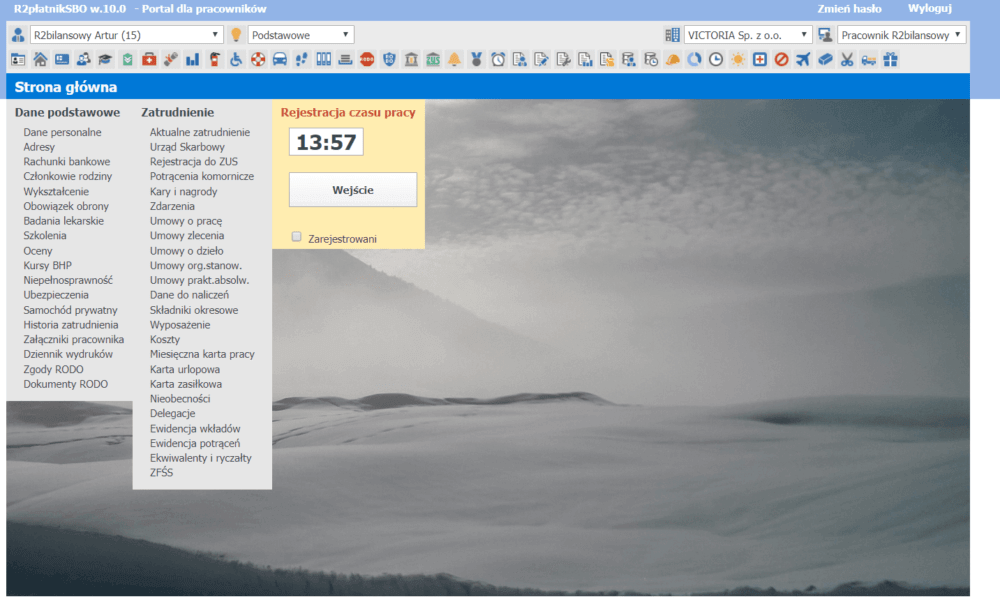
Task: Toggle the Zarejestrowani checkbox
Action: click(x=296, y=237)
